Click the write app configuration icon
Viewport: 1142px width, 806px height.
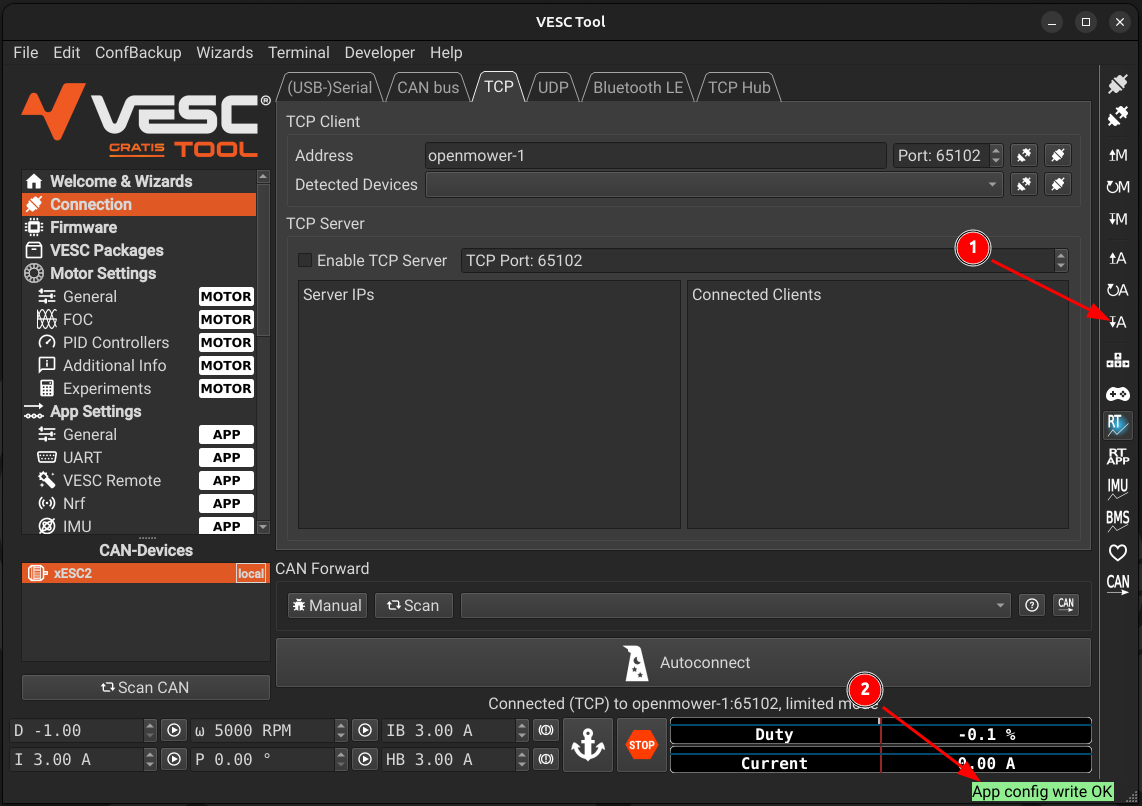tap(1118, 322)
